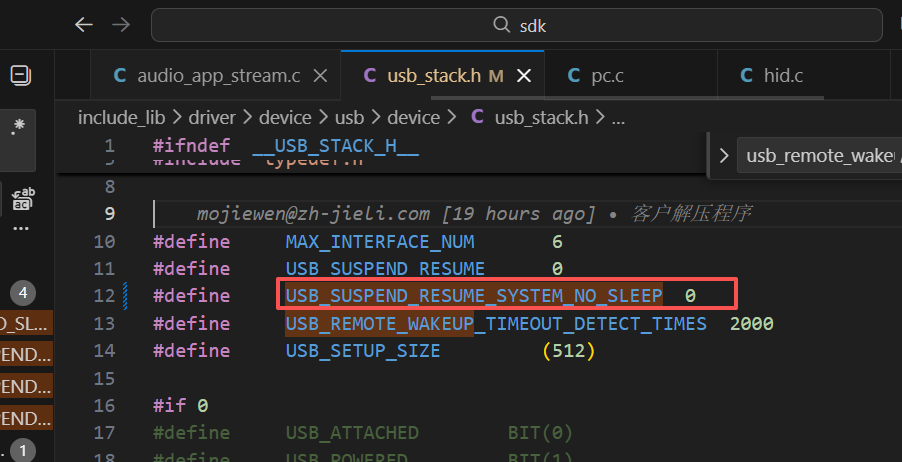
Task: Click USB_SUSPEND_RESUME_SYSTEM_NO_SLEEP macro name
Action: tap(474, 296)
